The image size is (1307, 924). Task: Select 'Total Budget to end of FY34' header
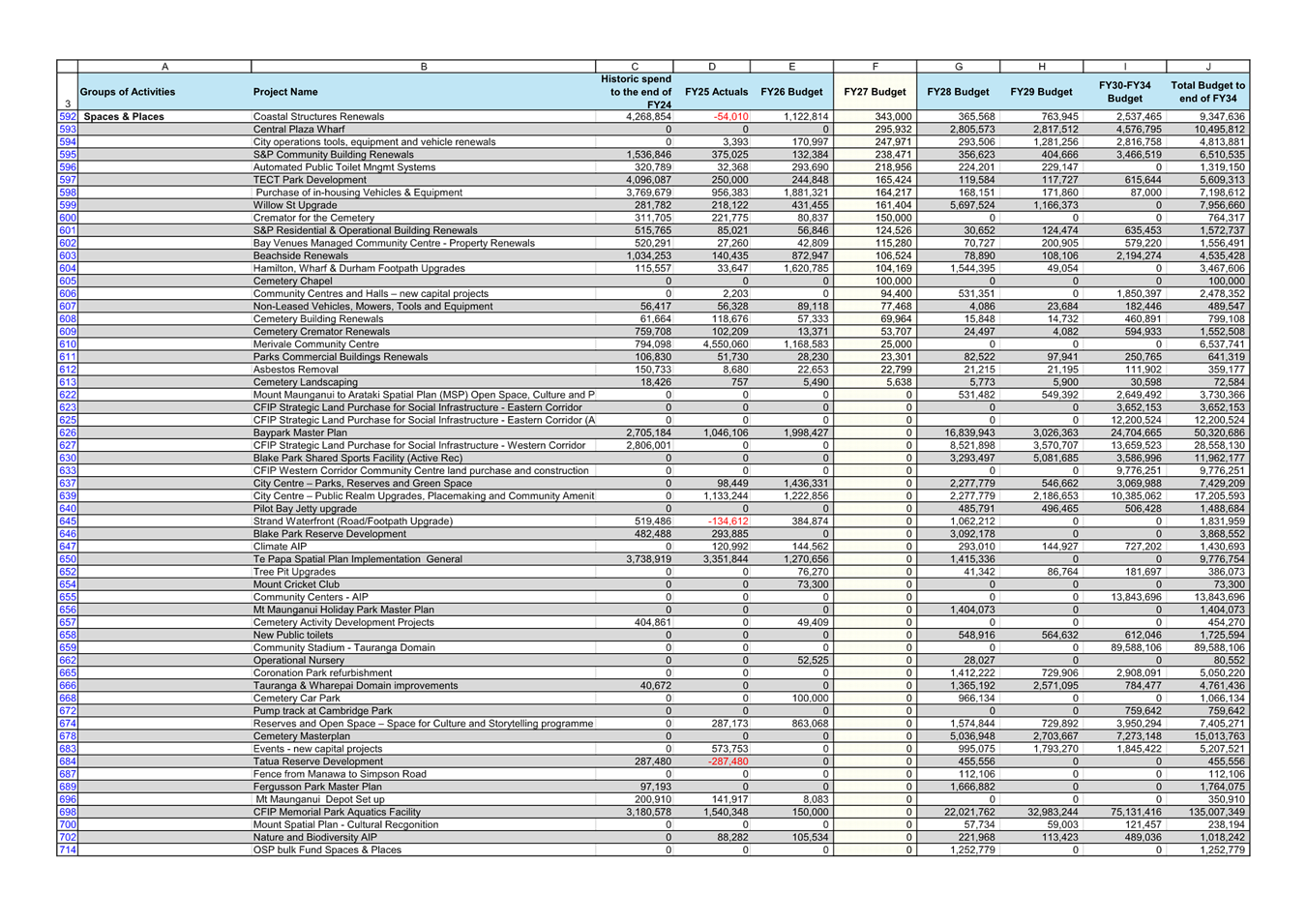tap(1207, 92)
